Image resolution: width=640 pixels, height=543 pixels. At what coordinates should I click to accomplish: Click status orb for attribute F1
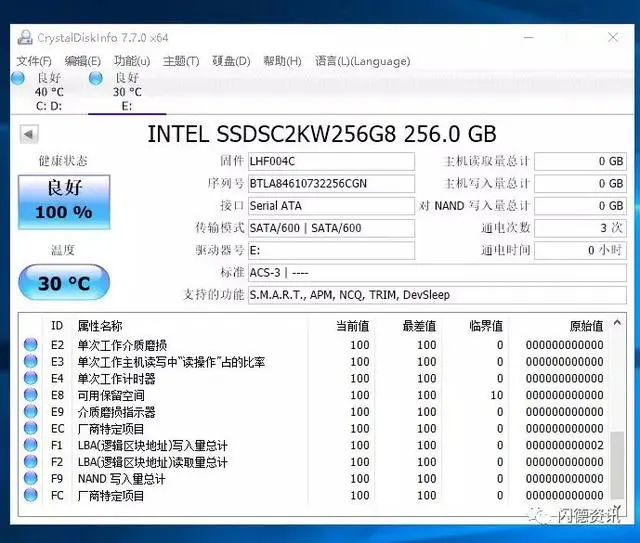coord(31,445)
